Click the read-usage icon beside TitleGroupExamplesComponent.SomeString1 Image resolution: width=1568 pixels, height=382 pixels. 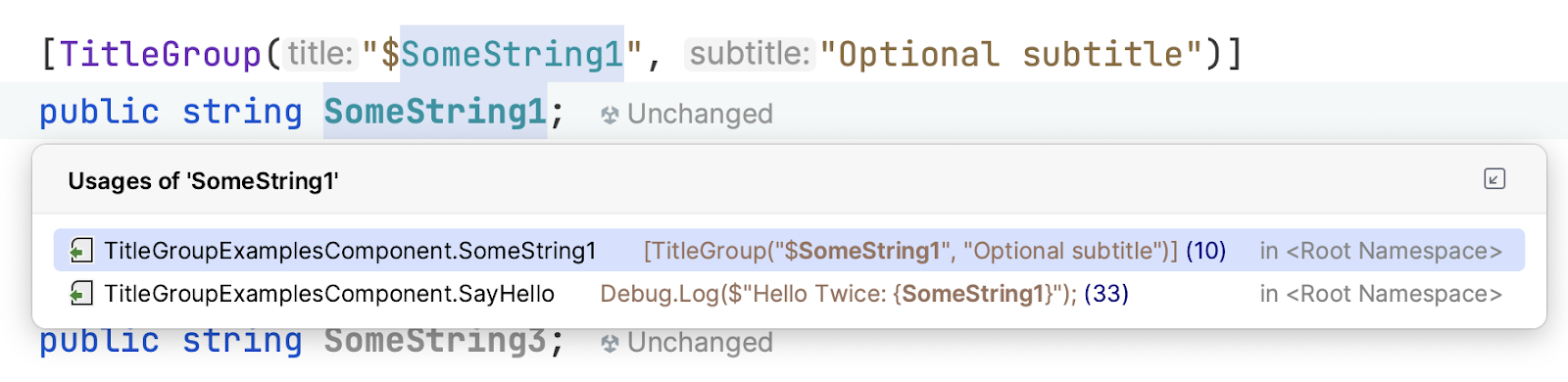click(x=81, y=251)
